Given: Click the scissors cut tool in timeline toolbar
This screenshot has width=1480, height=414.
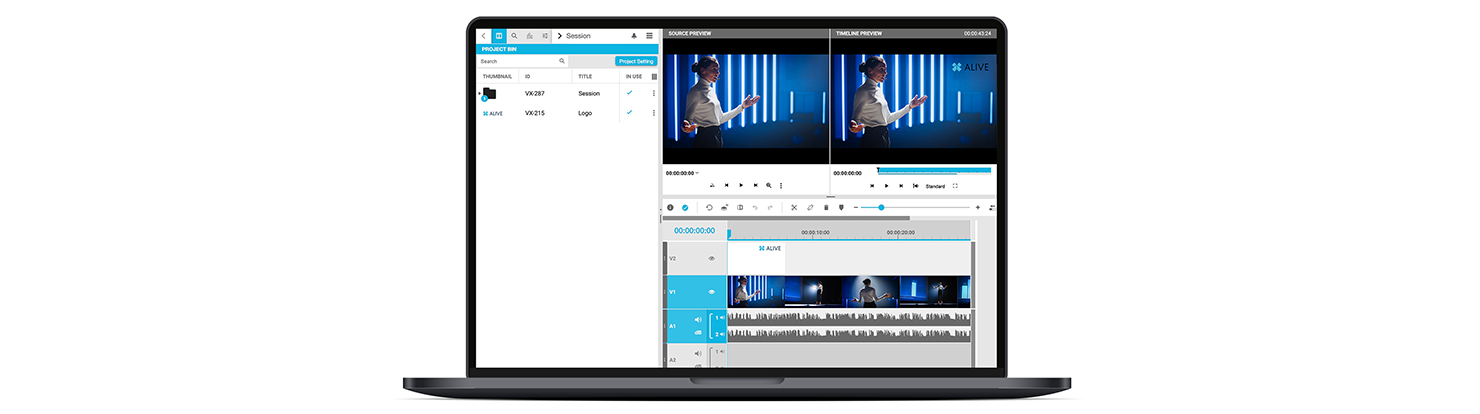Looking at the screenshot, I should (x=794, y=207).
